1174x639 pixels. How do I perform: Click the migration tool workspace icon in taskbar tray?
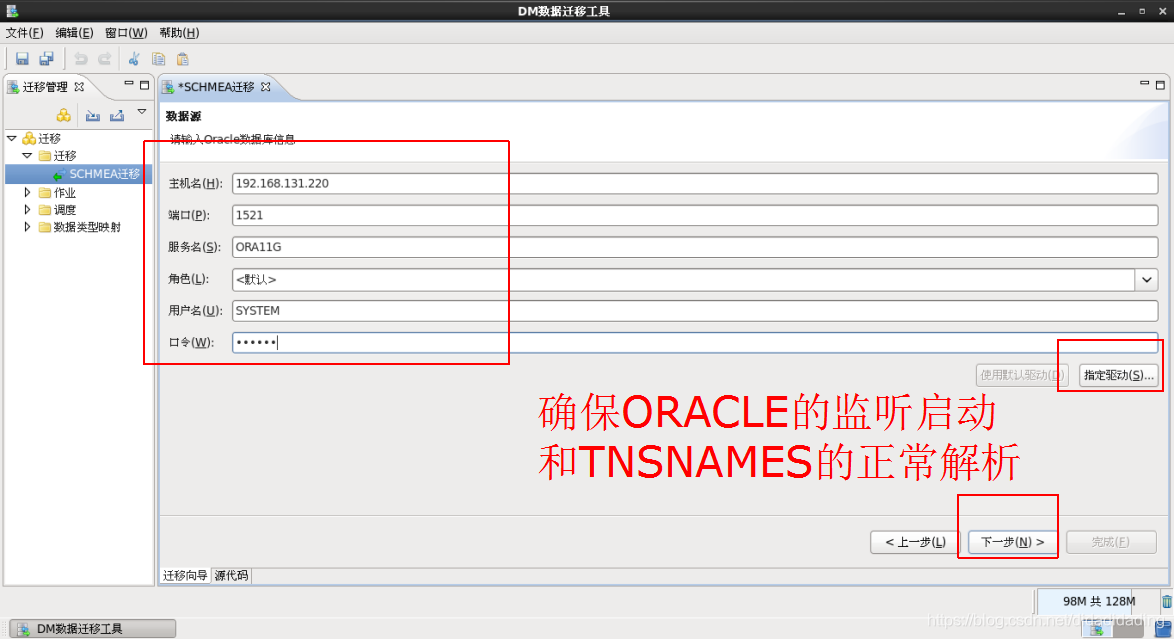pos(1098,629)
